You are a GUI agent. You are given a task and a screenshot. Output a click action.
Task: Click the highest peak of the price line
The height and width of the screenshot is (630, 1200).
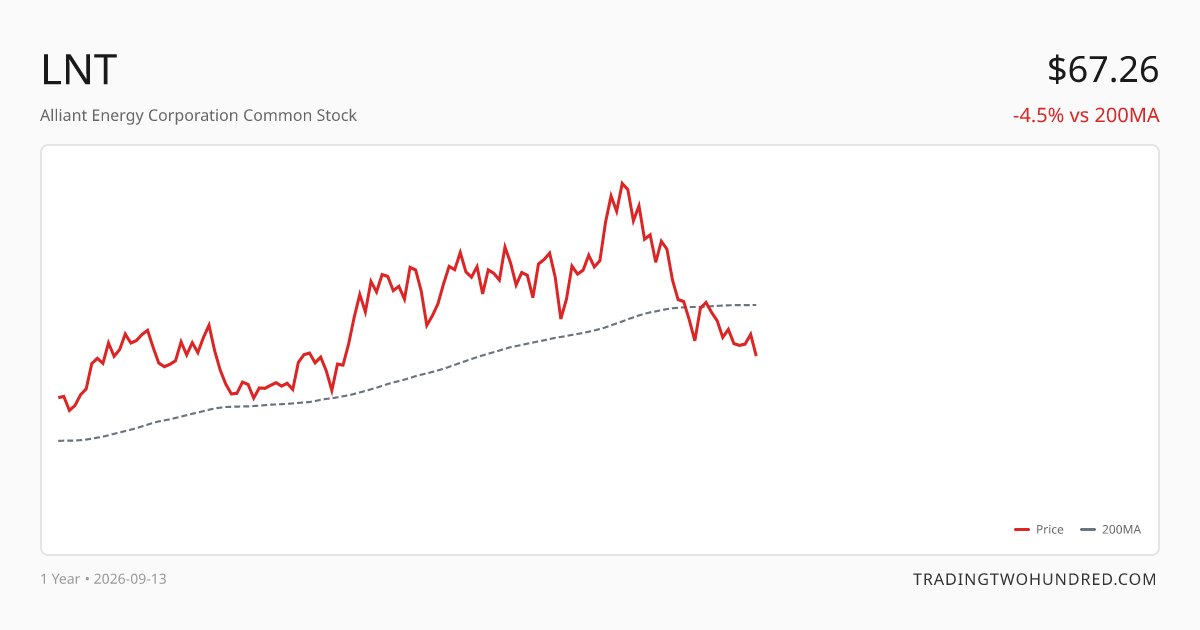pos(622,183)
